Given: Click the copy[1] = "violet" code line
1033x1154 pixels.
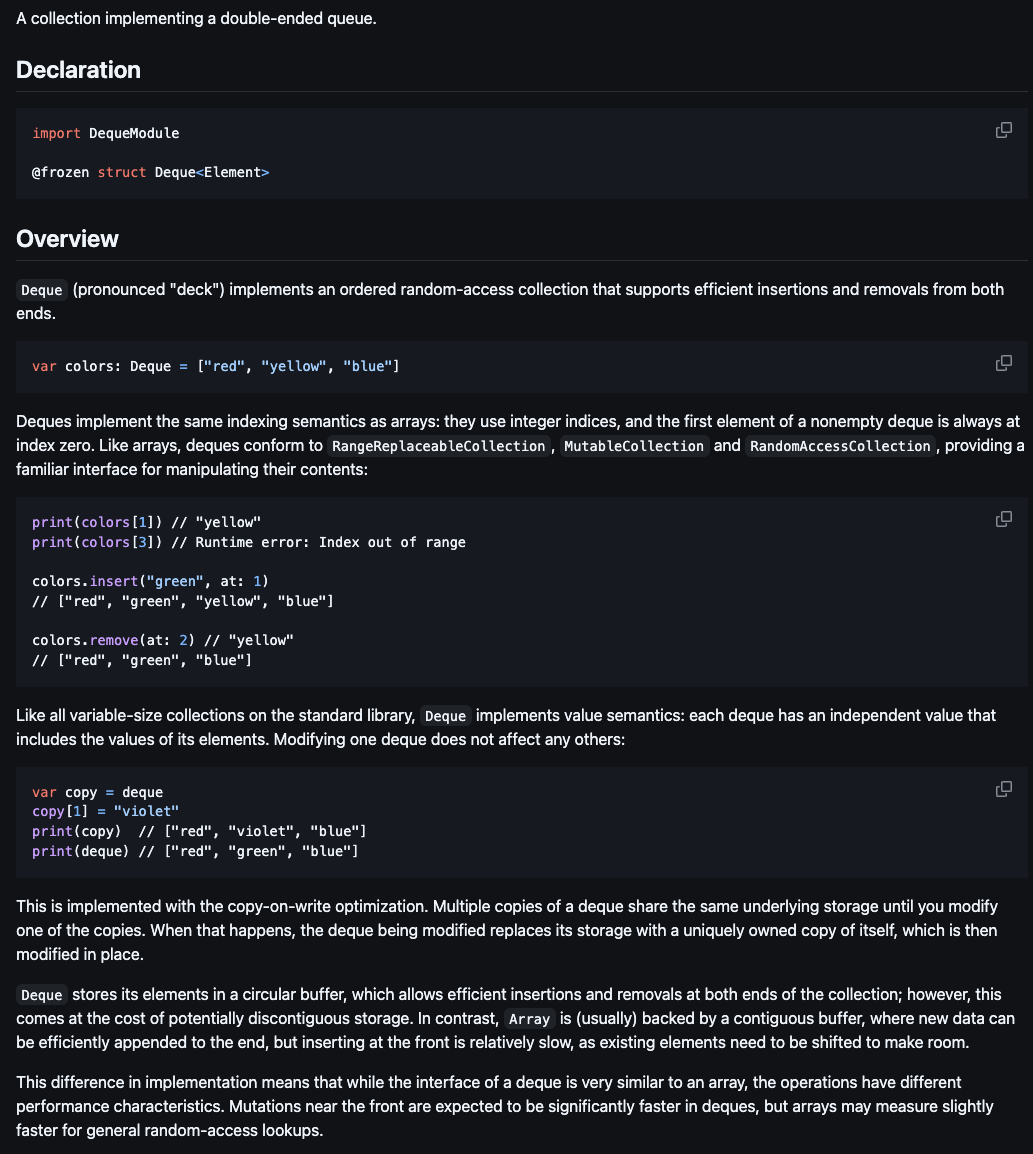Looking at the screenshot, I should 105,811.
